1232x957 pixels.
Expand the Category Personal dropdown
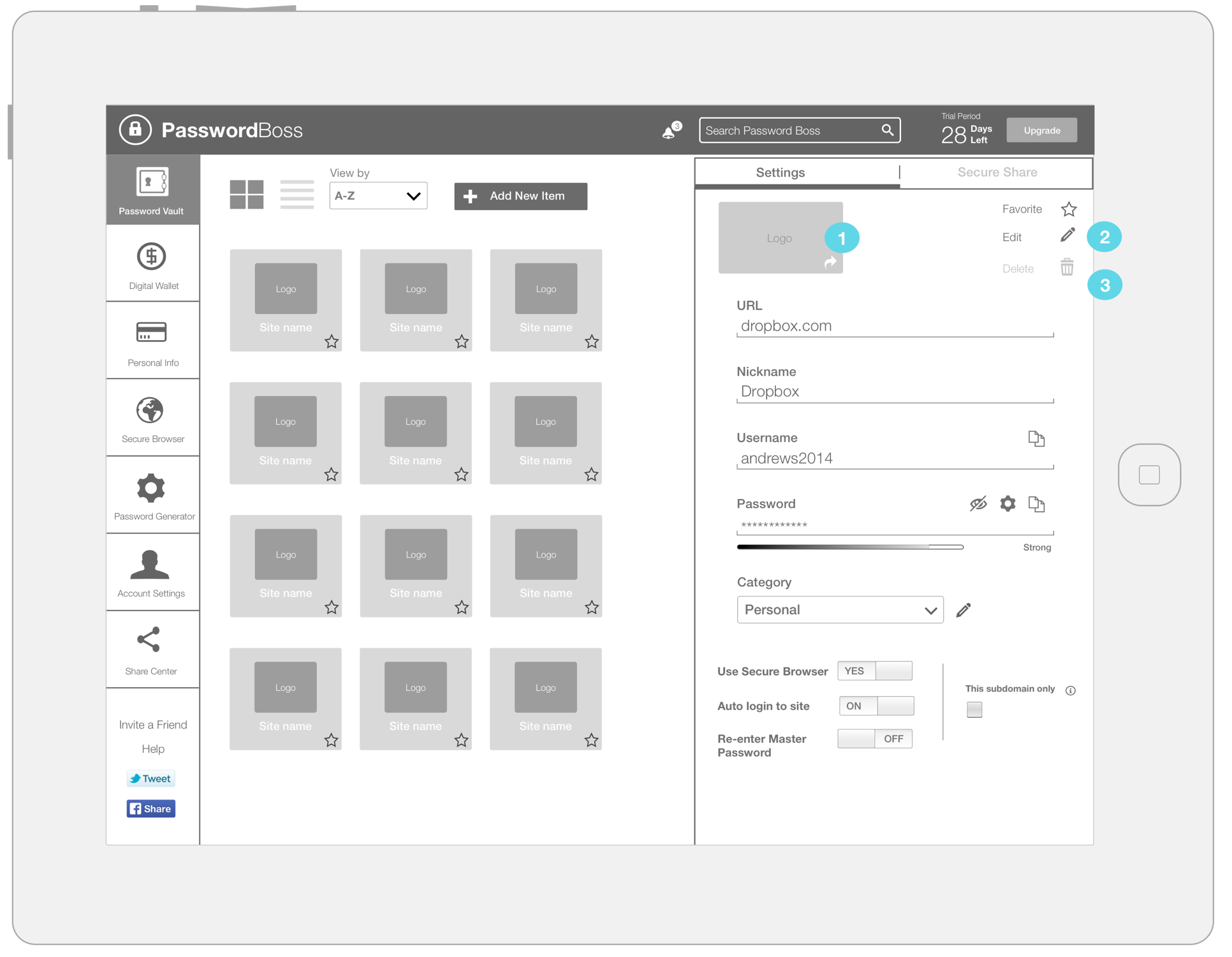click(840, 610)
